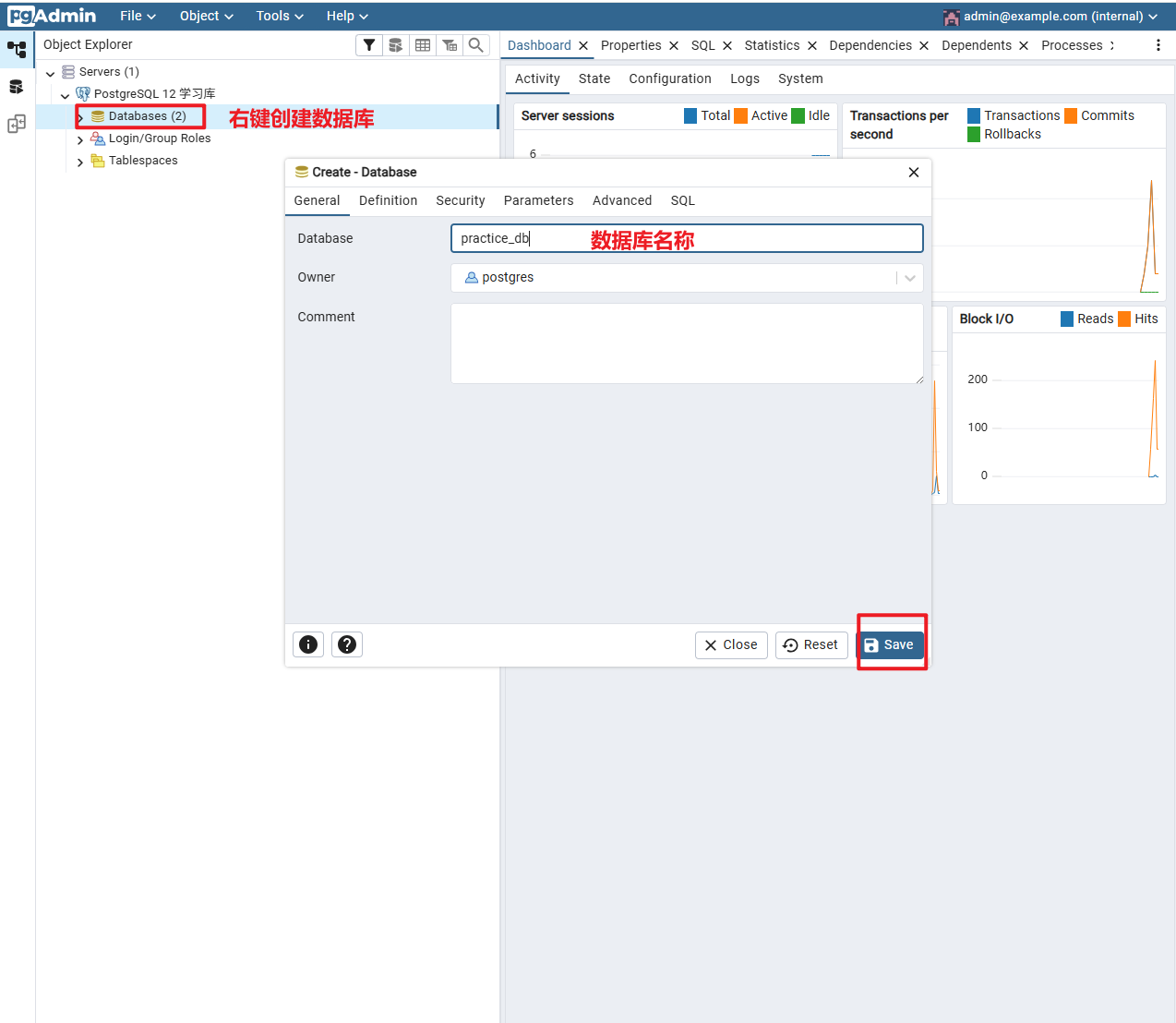Click the Comment text area

pos(687,343)
